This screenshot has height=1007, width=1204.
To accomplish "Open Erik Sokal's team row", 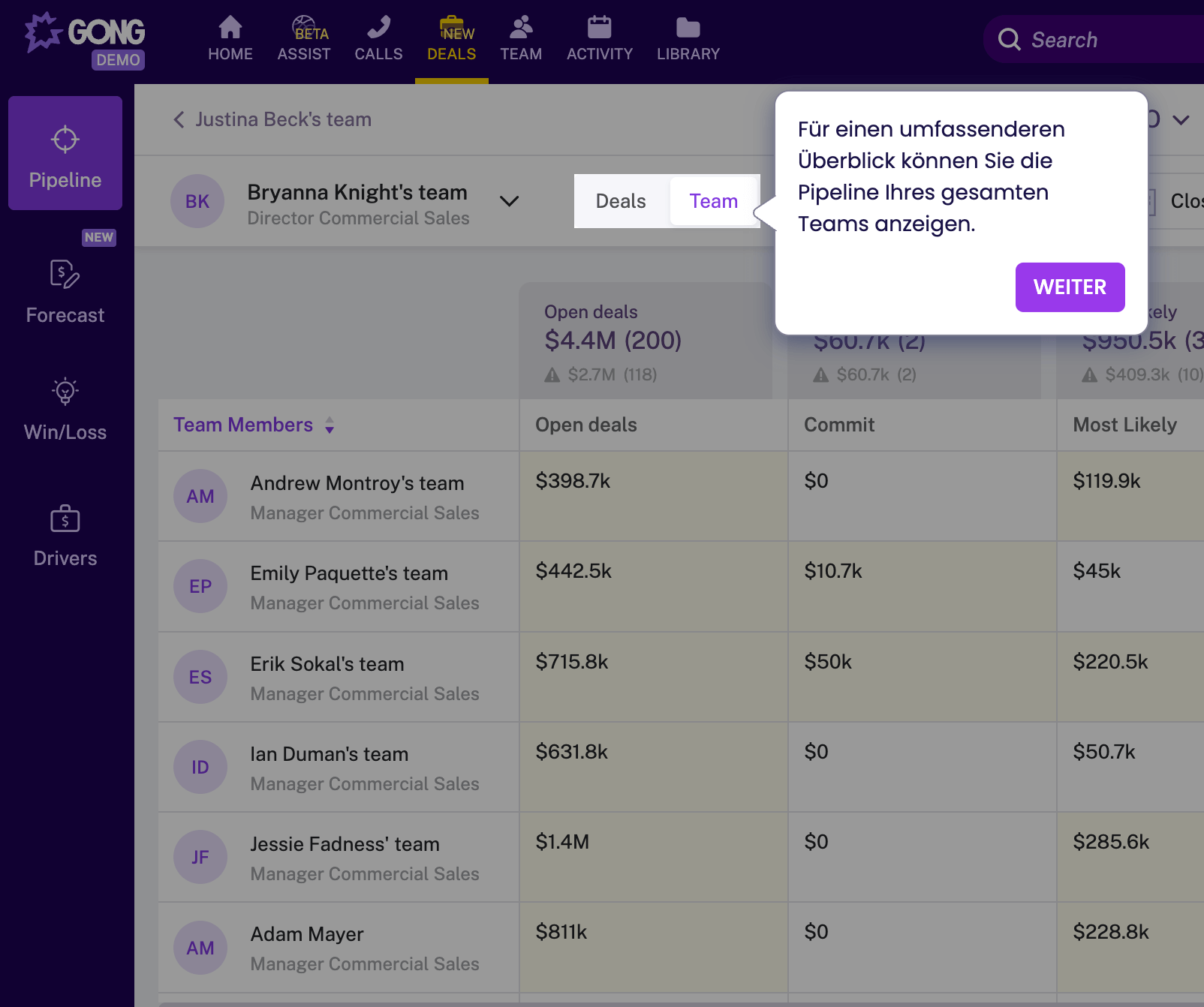I will pyautogui.click(x=327, y=665).
